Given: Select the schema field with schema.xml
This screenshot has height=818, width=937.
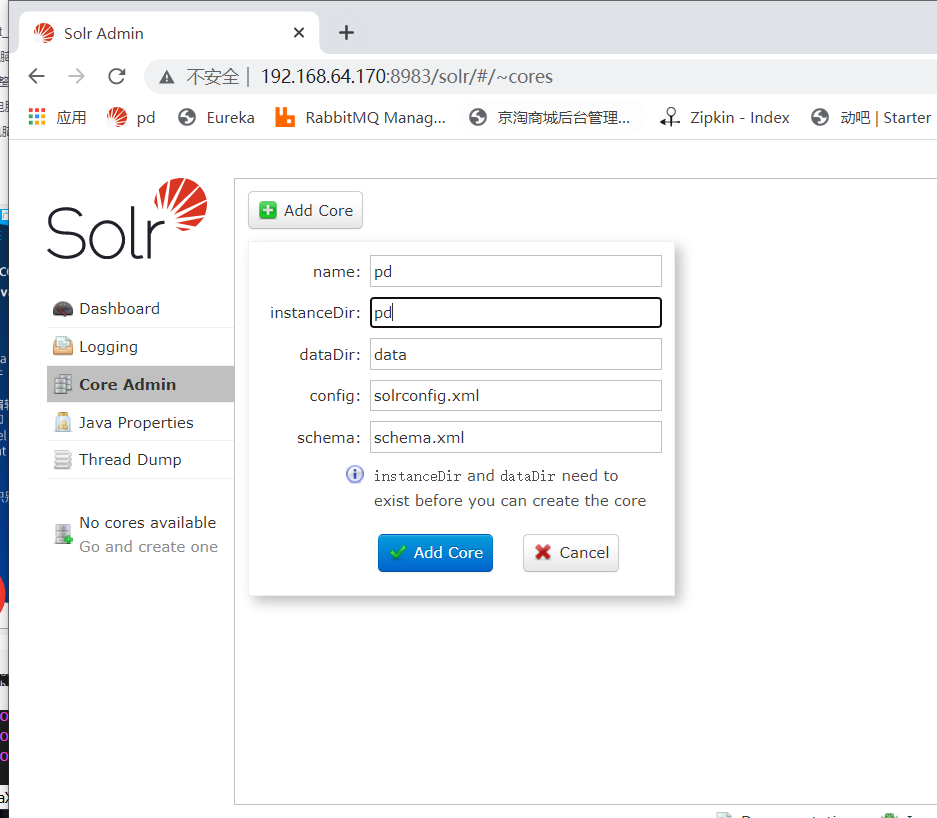Looking at the screenshot, I should (x=516, y=437).
